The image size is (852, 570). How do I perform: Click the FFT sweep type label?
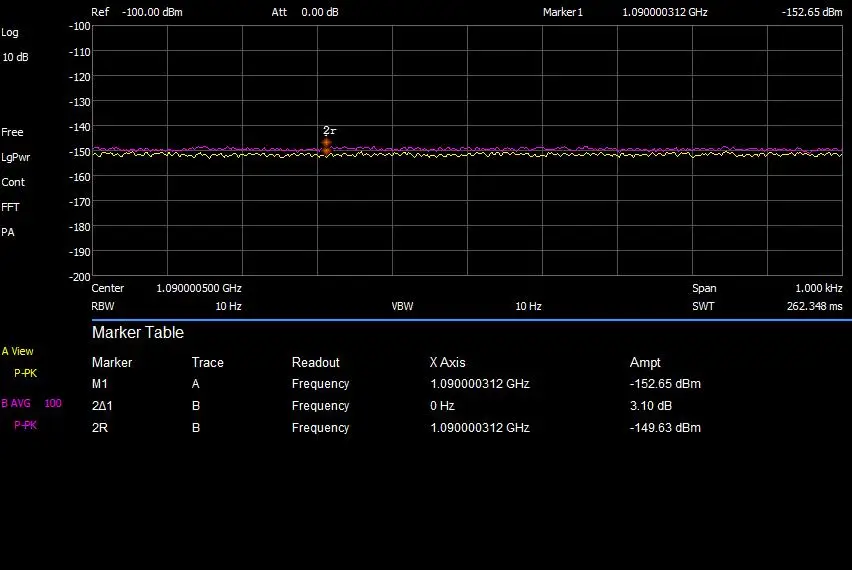10,207
